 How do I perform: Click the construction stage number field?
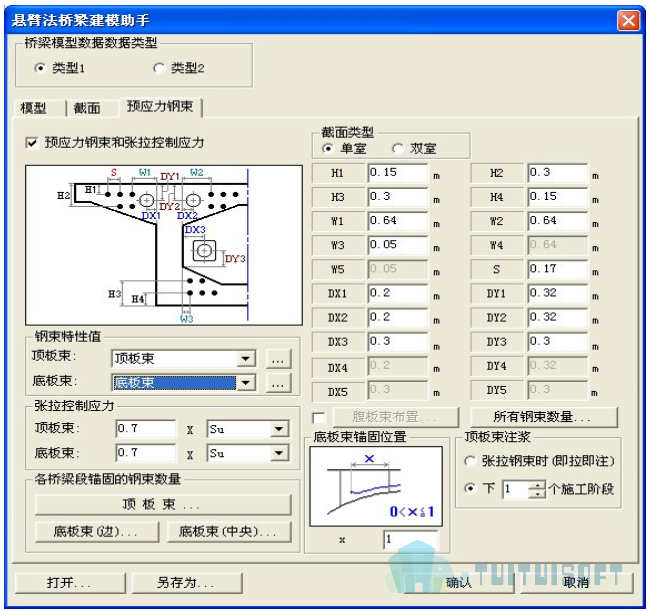(x=516, y=489)
